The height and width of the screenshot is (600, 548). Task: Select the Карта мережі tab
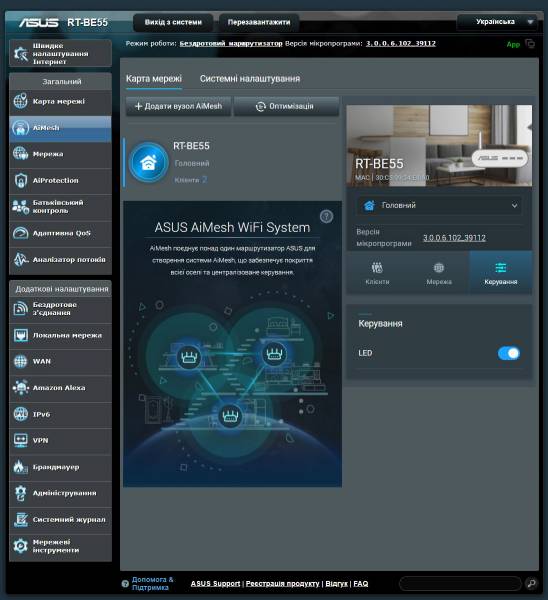click(x=154, y=79)
